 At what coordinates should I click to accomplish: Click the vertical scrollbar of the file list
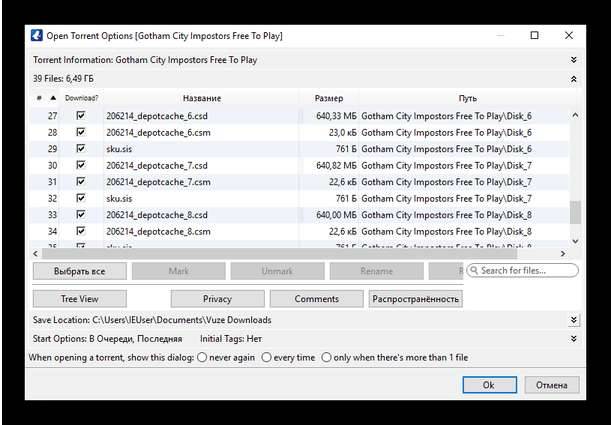click(574, 212)
